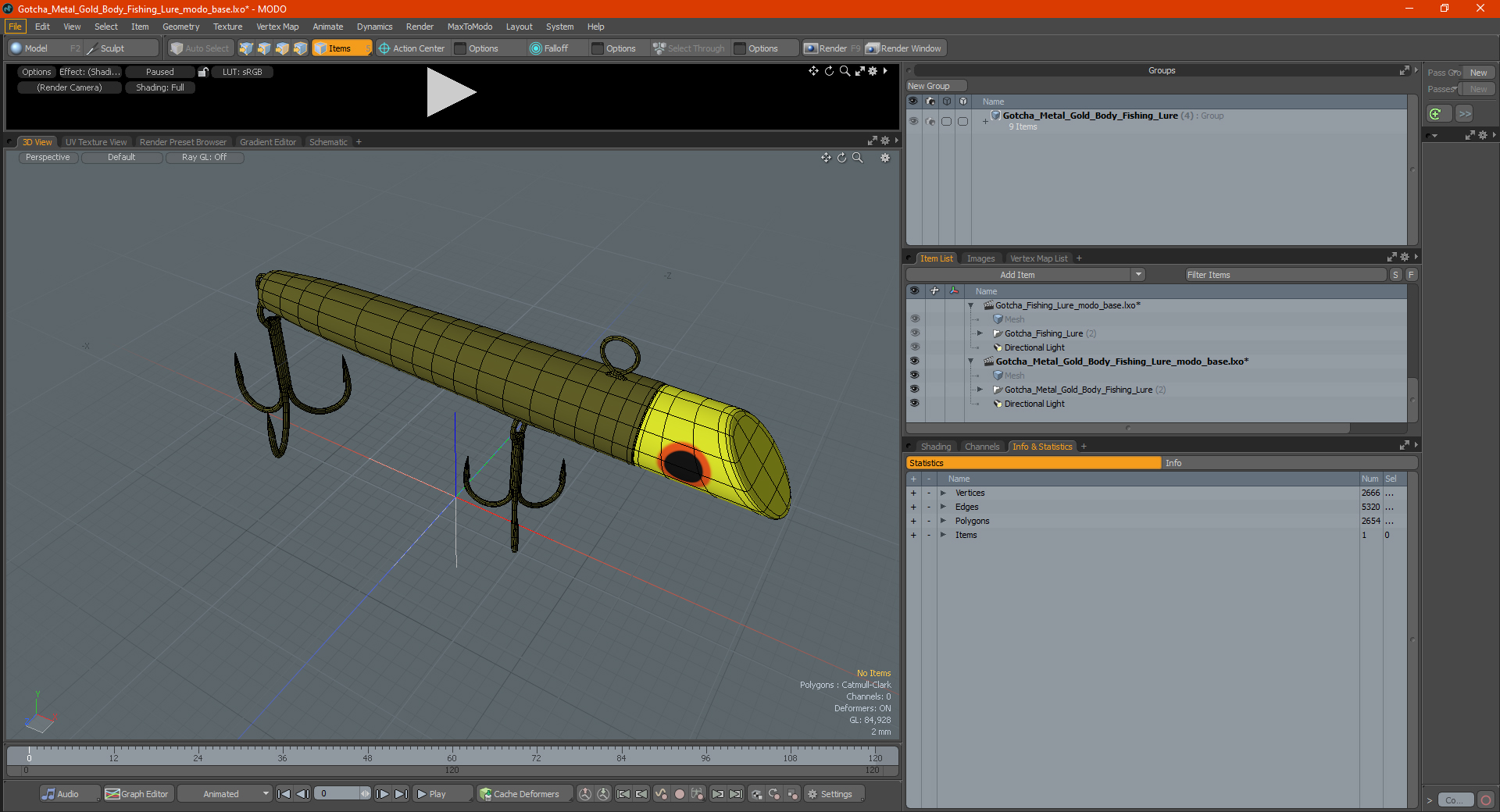Open the Animated keying dropdown
The height and width of the screenshot is (812, 1500).
click(x=224, y=794)
